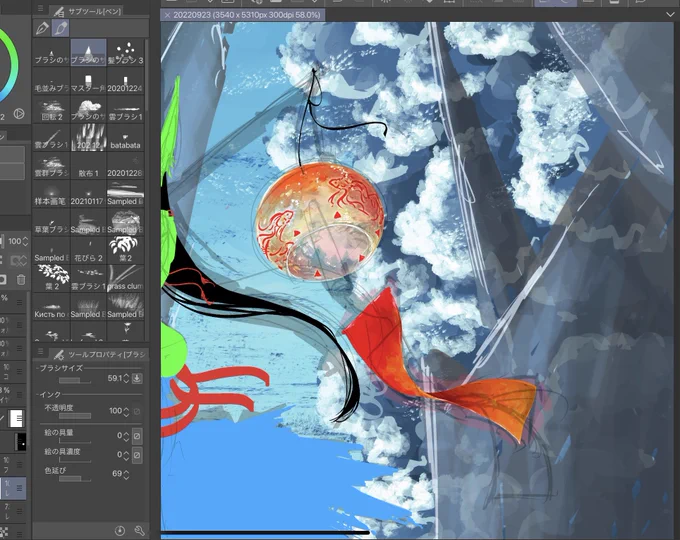680x540 pixels.
Task: Open sub tool detail wrench icon
Action: (139, 530)
